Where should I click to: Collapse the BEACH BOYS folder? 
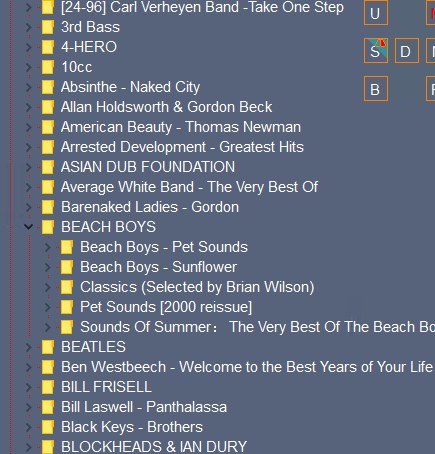(x=29, y=227)
